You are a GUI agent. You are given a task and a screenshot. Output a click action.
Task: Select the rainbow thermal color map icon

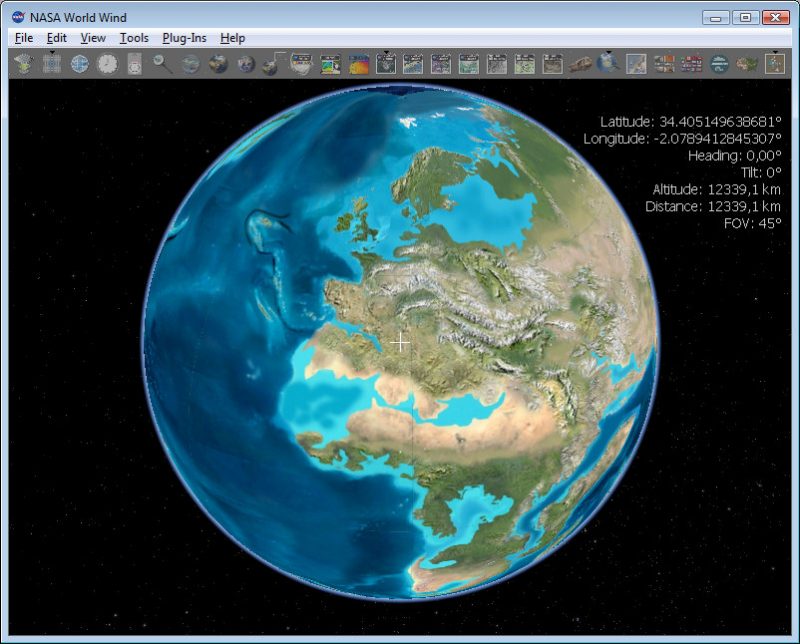click(359, 64)
